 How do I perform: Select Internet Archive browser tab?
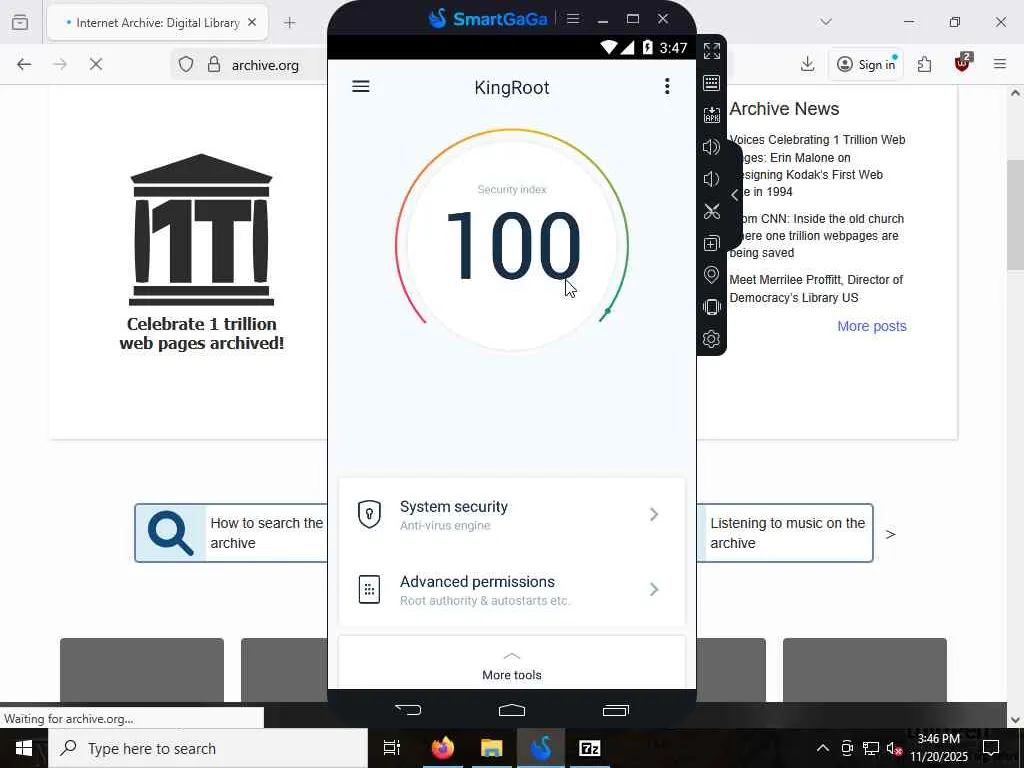(x=157, y=23)
